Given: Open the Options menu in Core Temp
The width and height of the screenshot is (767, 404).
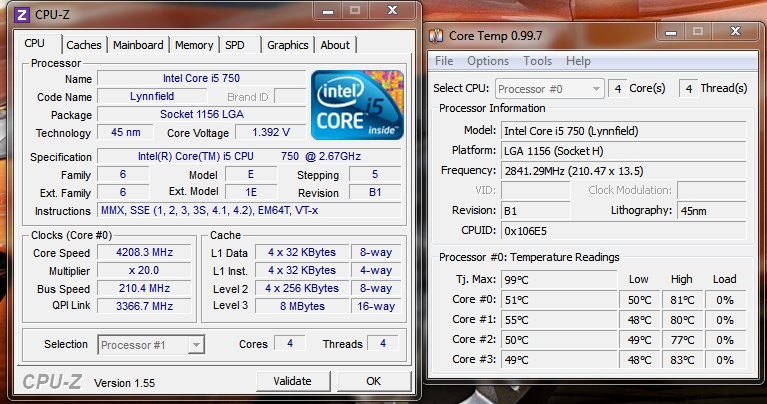Looking at the screenshot, I should pyautogui.click(x=488, y=61).
